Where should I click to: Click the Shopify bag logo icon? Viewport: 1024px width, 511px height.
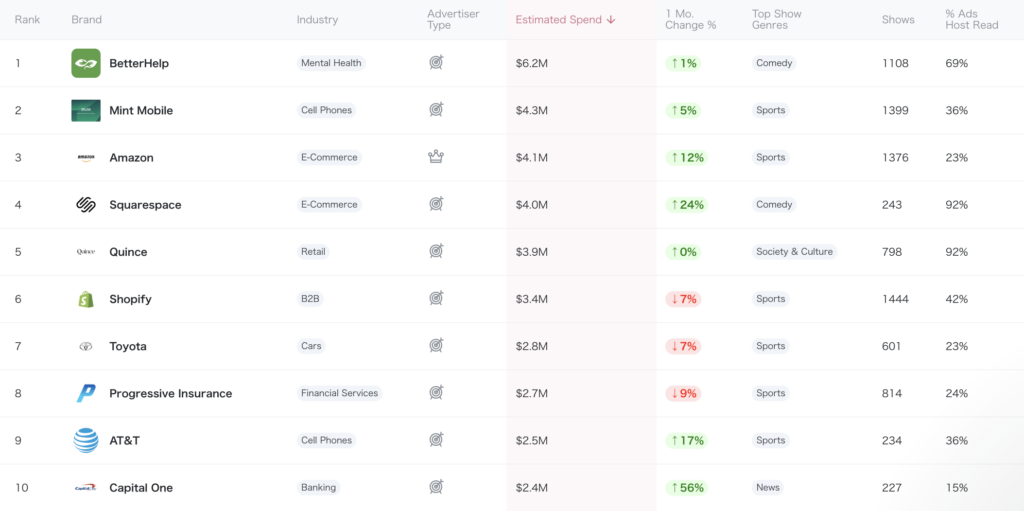(x=86, y=299)
